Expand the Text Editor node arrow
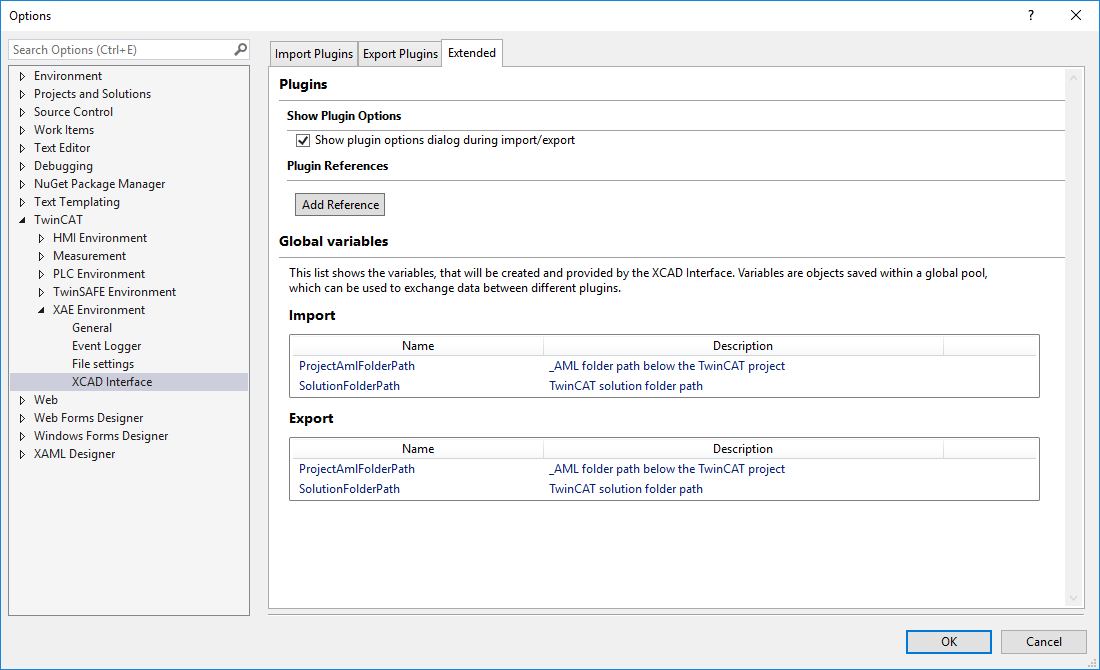1100x670 pixels. pos(22,148)
